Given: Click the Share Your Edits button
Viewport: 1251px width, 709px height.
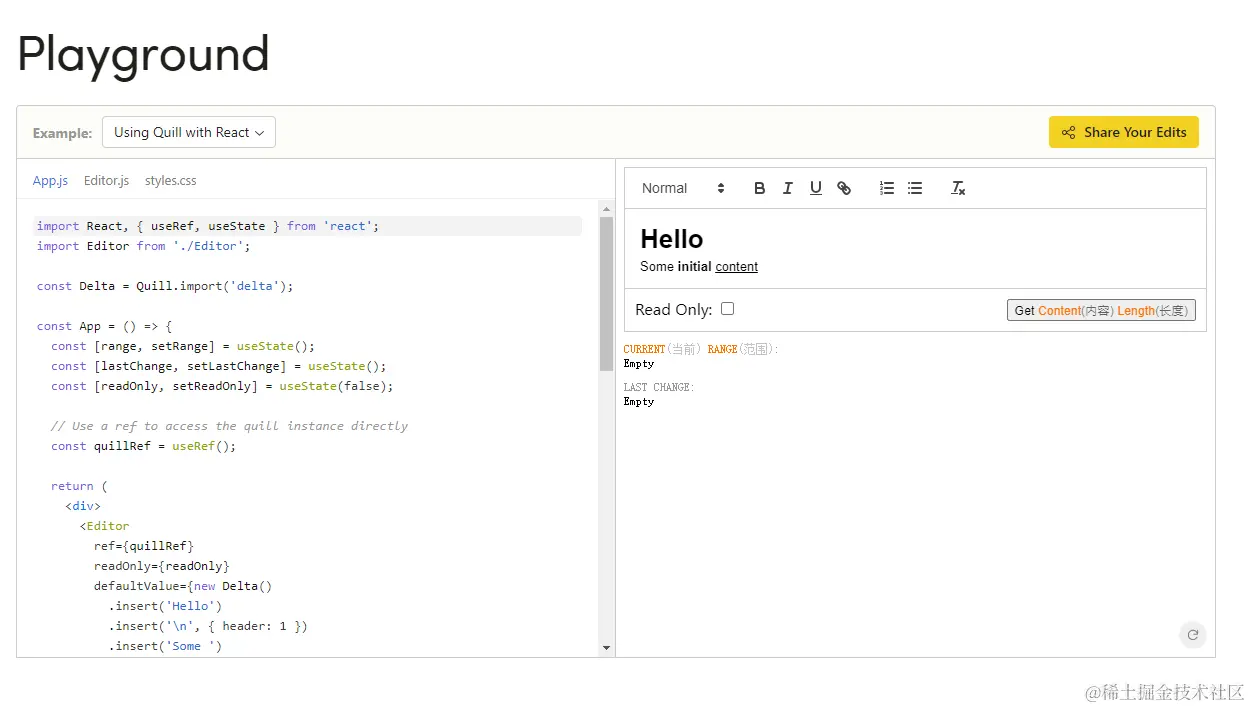Looking at the screenshot, I should pyautogui.click(x=1123, y=132).
